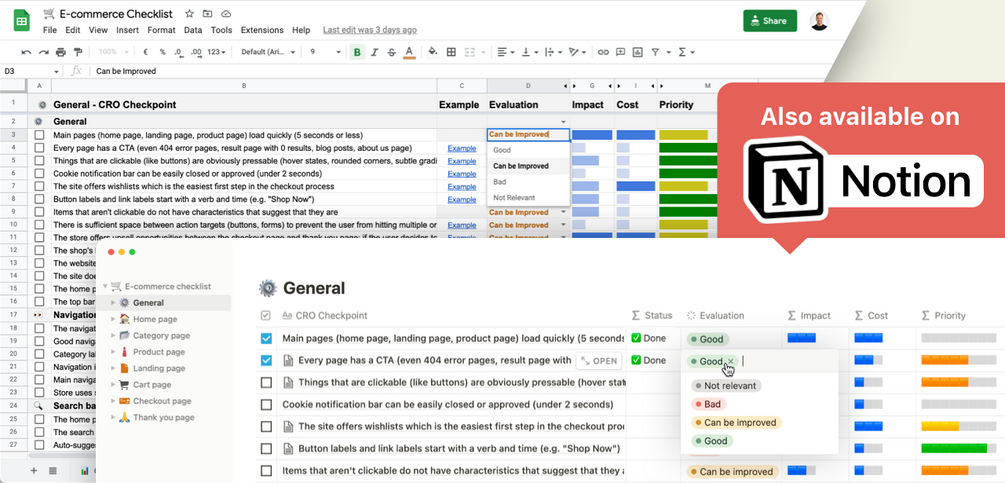
Task: Open the Name box dropdown arrow
Action: click(x=56, y=72)
